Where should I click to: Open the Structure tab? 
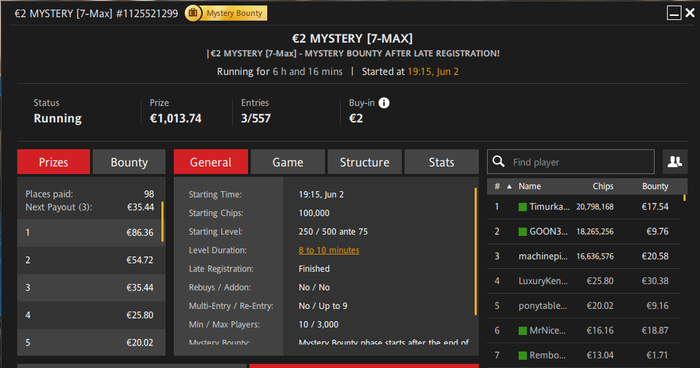click(365, 162)
